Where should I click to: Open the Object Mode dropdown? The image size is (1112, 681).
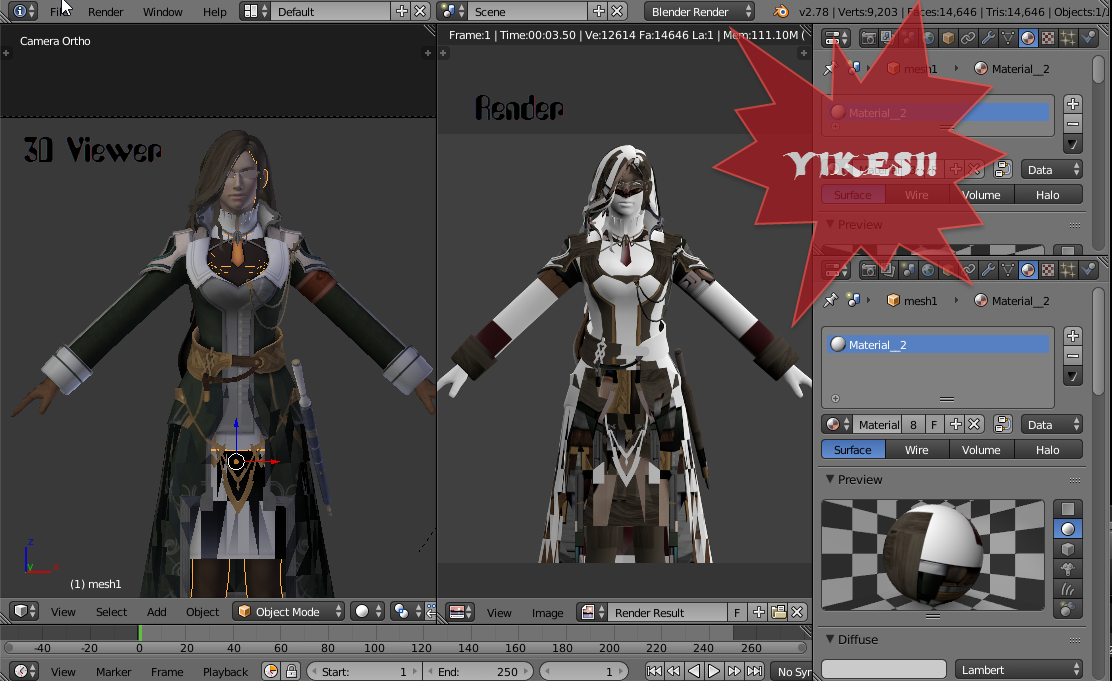click(289, 611)
